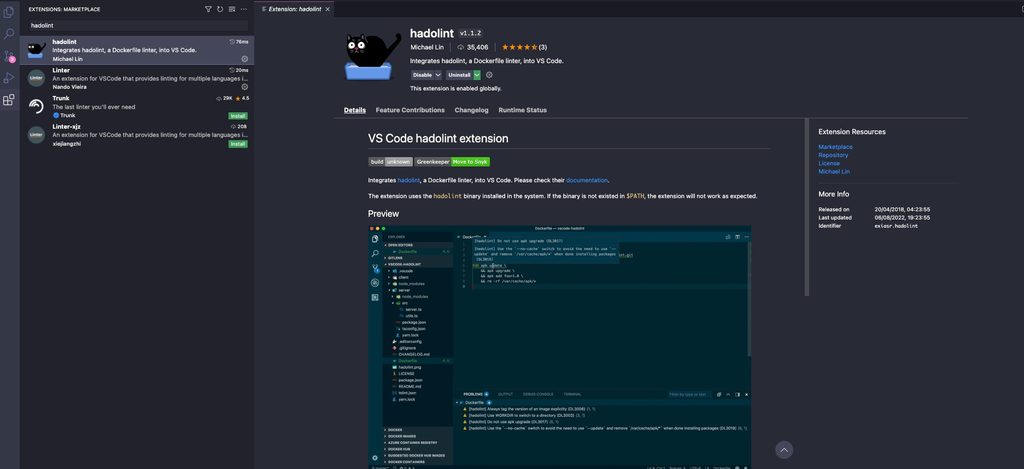Viewport: 1024px width, 469px height.
Task: Refresh the extensions marketplace list
Action: [x=220, y=9]
